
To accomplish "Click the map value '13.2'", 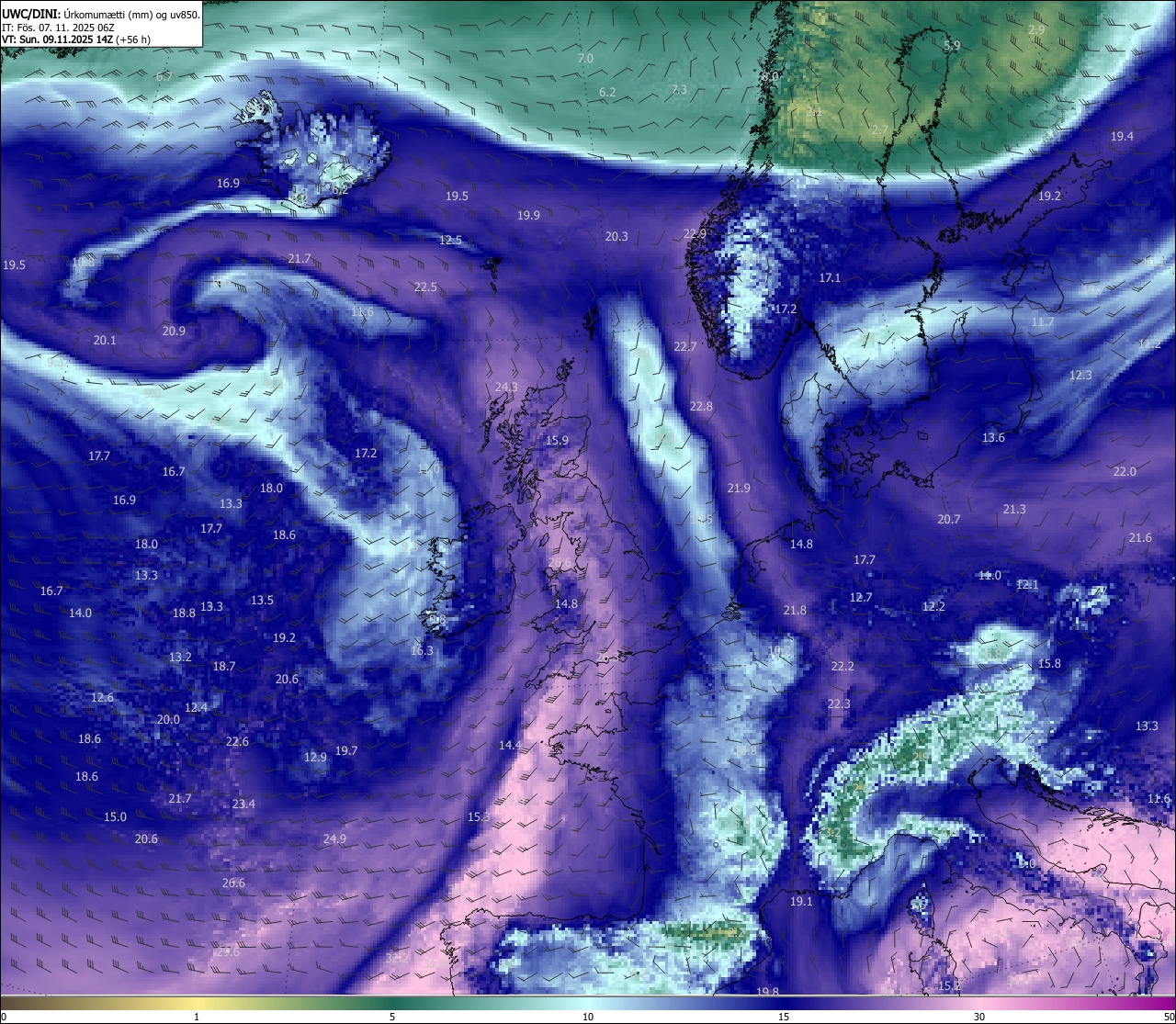I will point(180,657).
